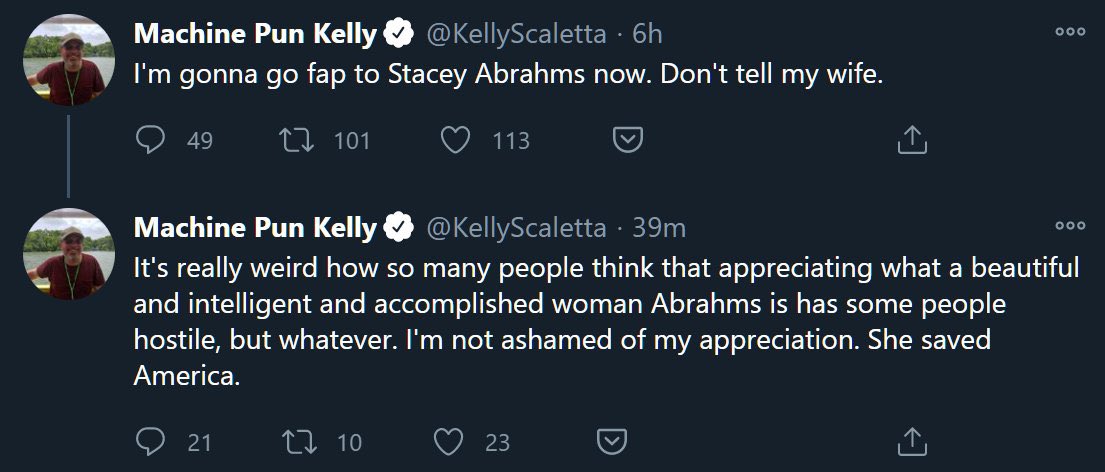Screen dimensions: 1105x472
Task: Expand the more options menu on second tweet
Action: [x=1070, y=226]
